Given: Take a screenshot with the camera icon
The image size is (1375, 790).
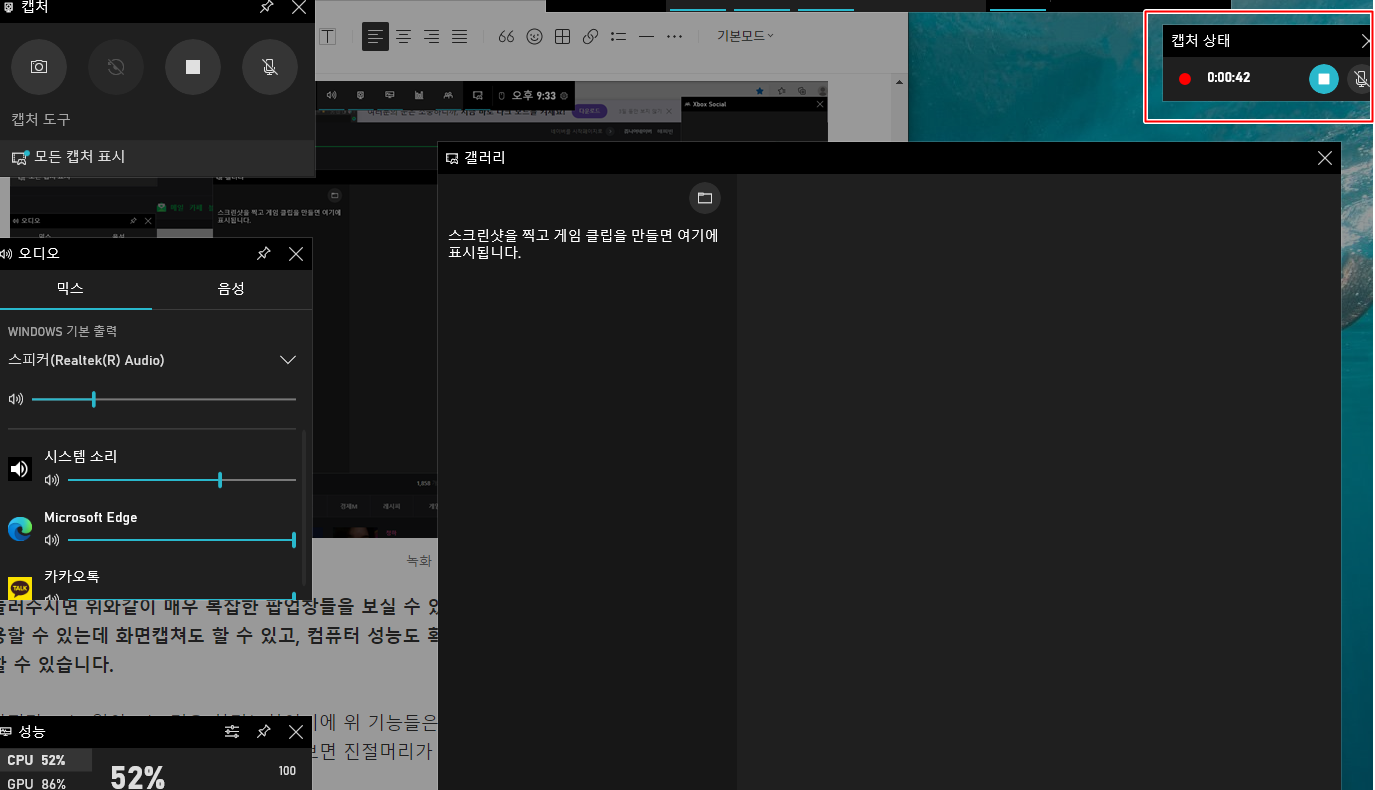Looking at the screenshot, I should (38, 67).
